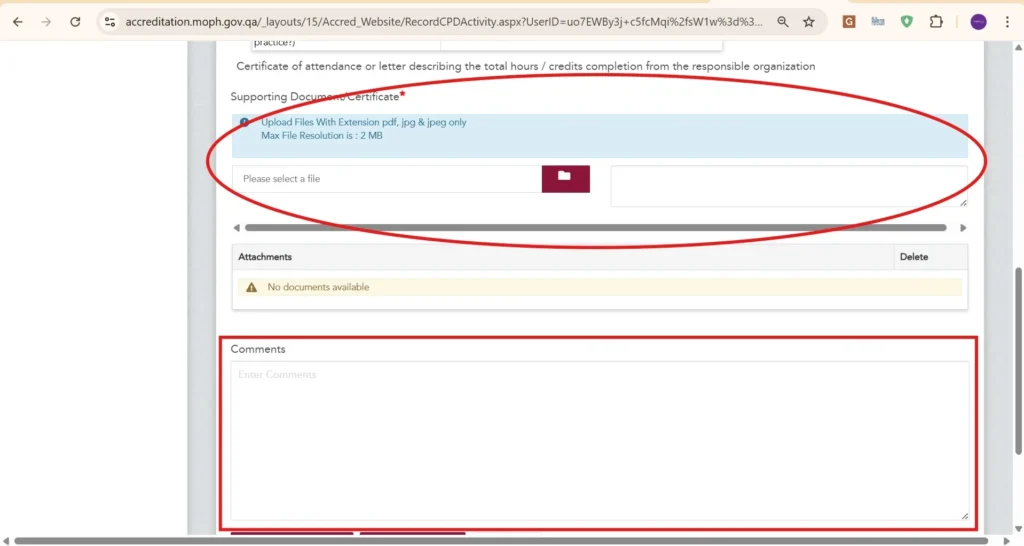
Task: Open the green shield extension
Action: coord(906,22)
